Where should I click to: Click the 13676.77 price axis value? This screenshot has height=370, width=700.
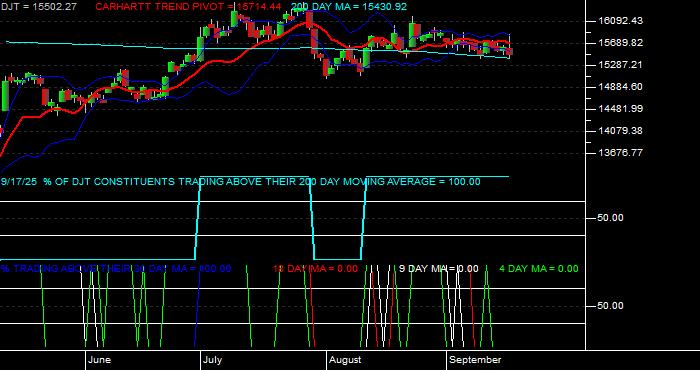pos(621,153)
